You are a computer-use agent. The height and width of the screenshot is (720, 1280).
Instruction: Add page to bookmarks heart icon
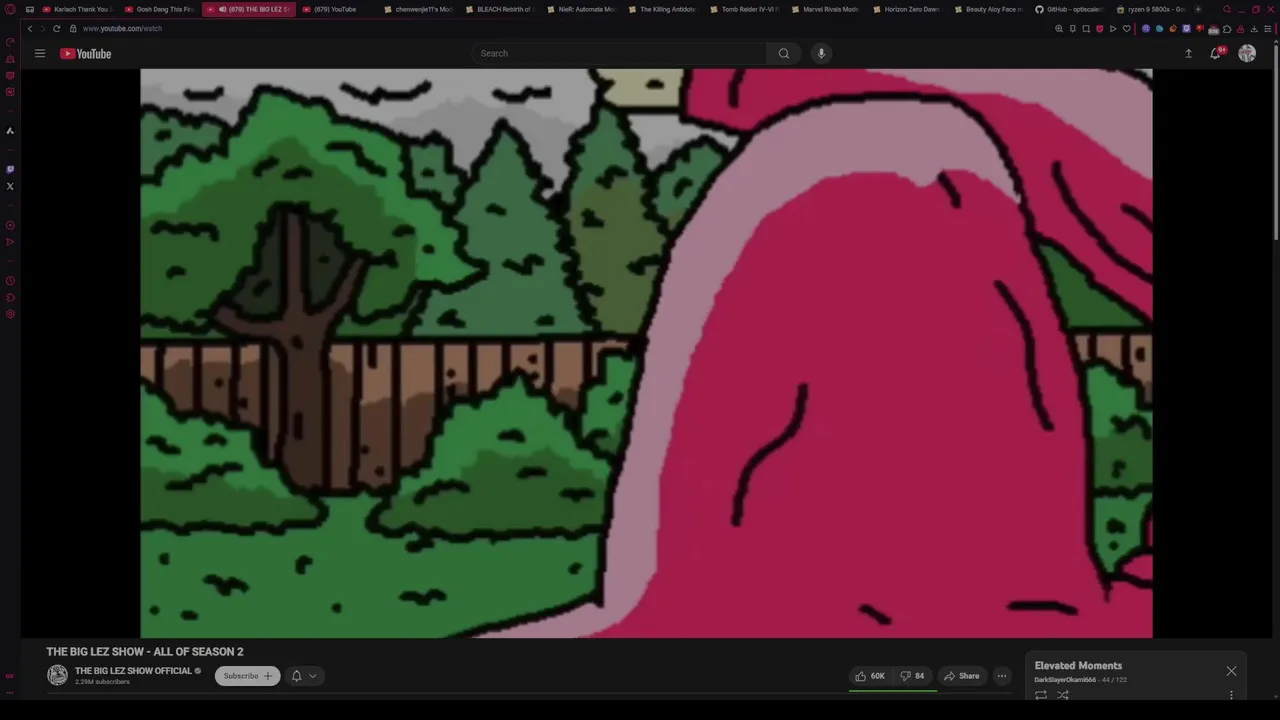pyautogui.click(x=1126, y=28)
